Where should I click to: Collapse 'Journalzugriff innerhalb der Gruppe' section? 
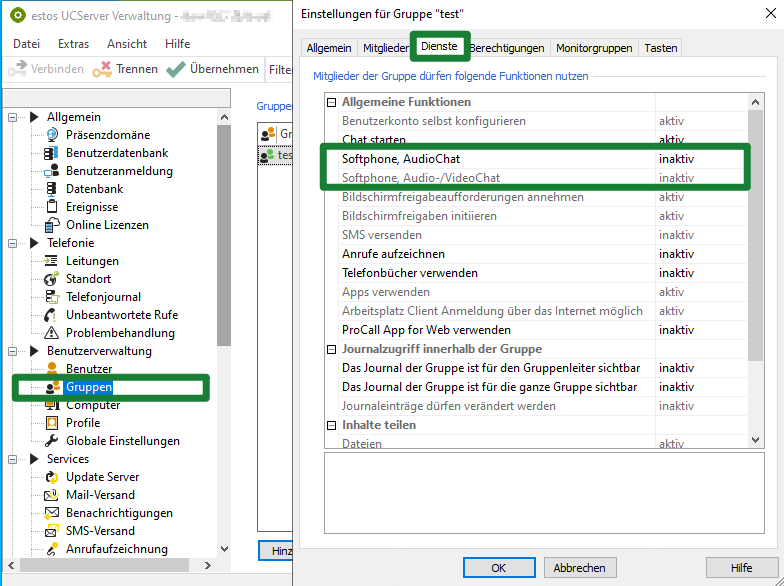(x=332, y=349)
